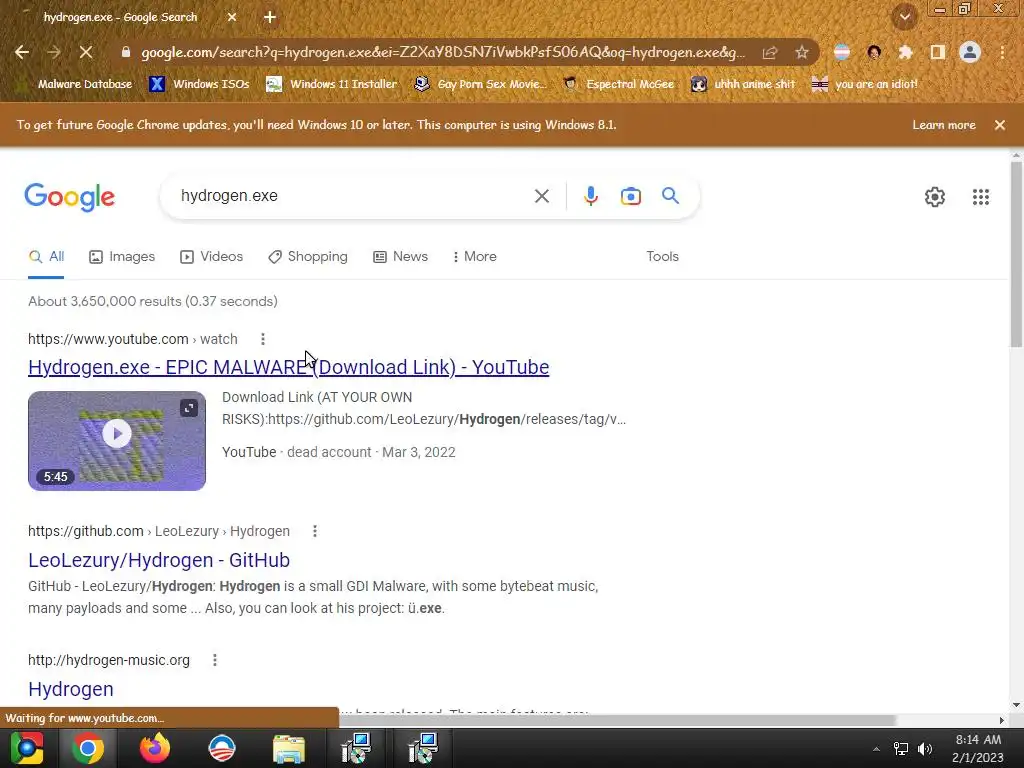Open the taskbar clock and date
Viewport: 1024px width, 768px height.
pyautogui.click(x=978, y=748)
